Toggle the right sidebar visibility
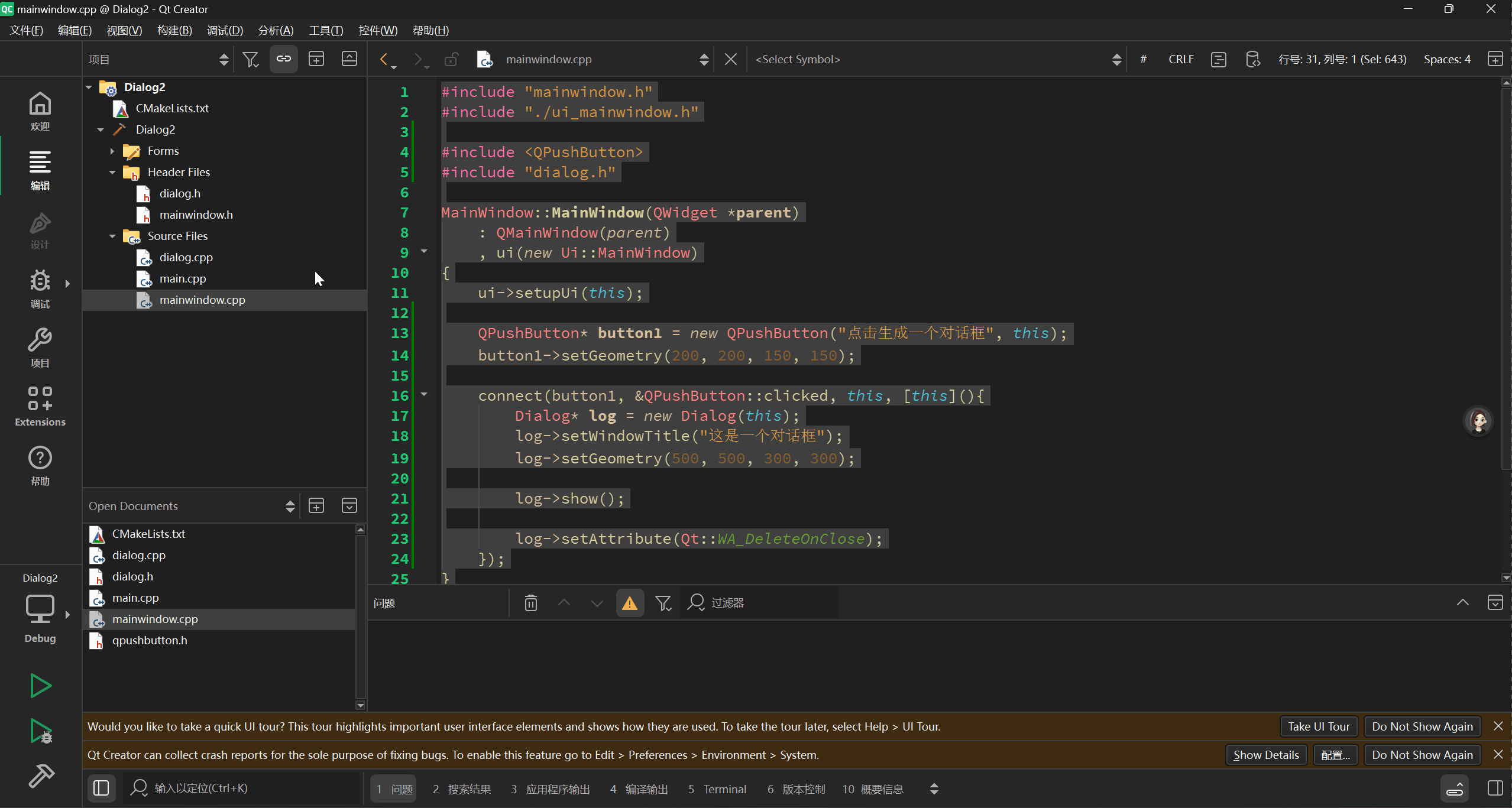 [1495, 788]
